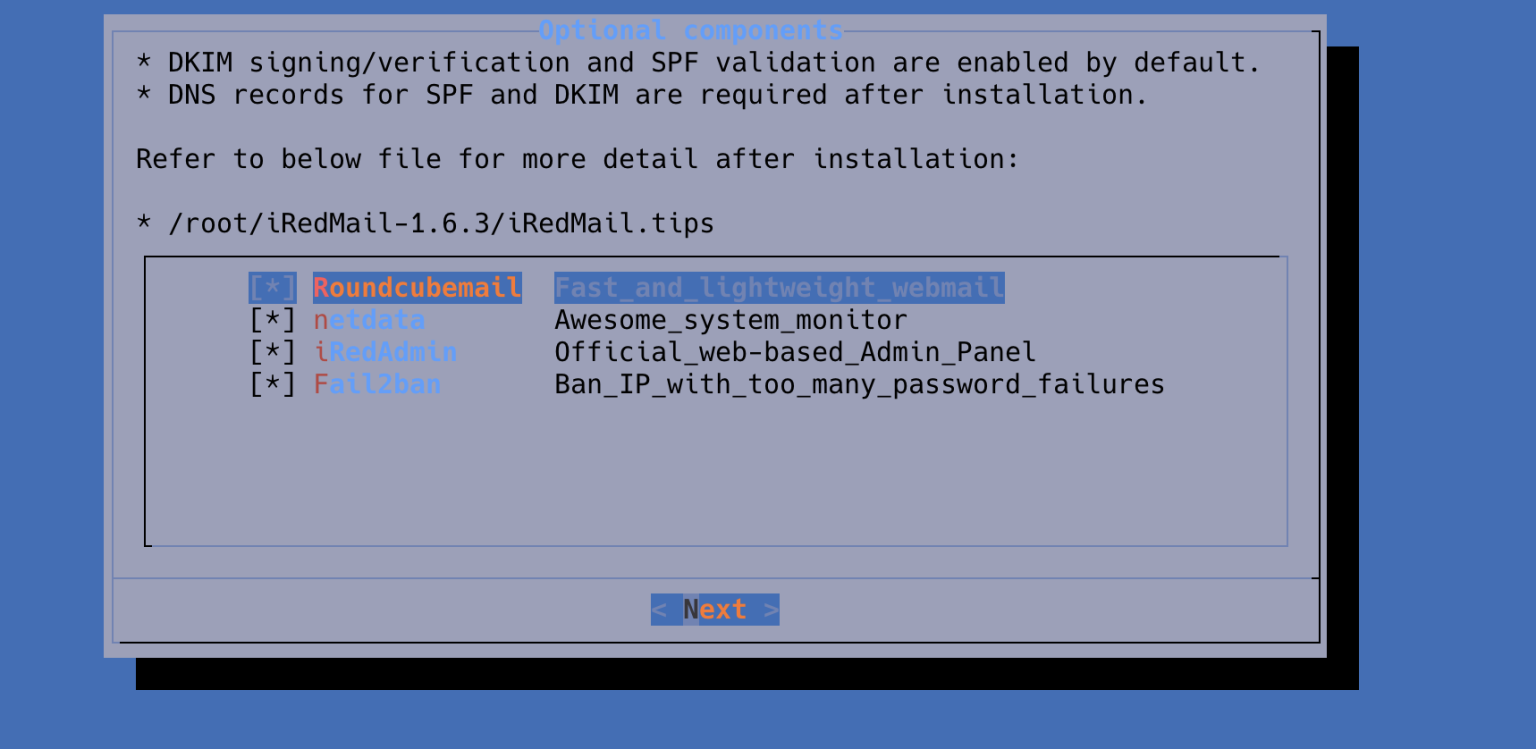1536x749 pixels.
Task: Click the left angle bracket of Next
Action: pos(659,609)
